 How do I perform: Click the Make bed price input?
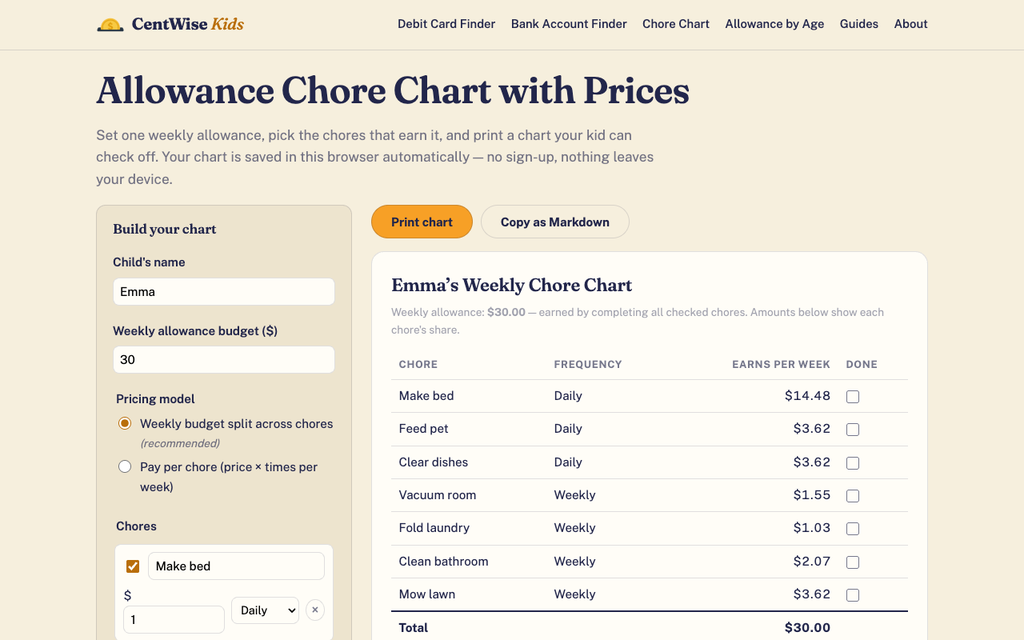[174, 620]
